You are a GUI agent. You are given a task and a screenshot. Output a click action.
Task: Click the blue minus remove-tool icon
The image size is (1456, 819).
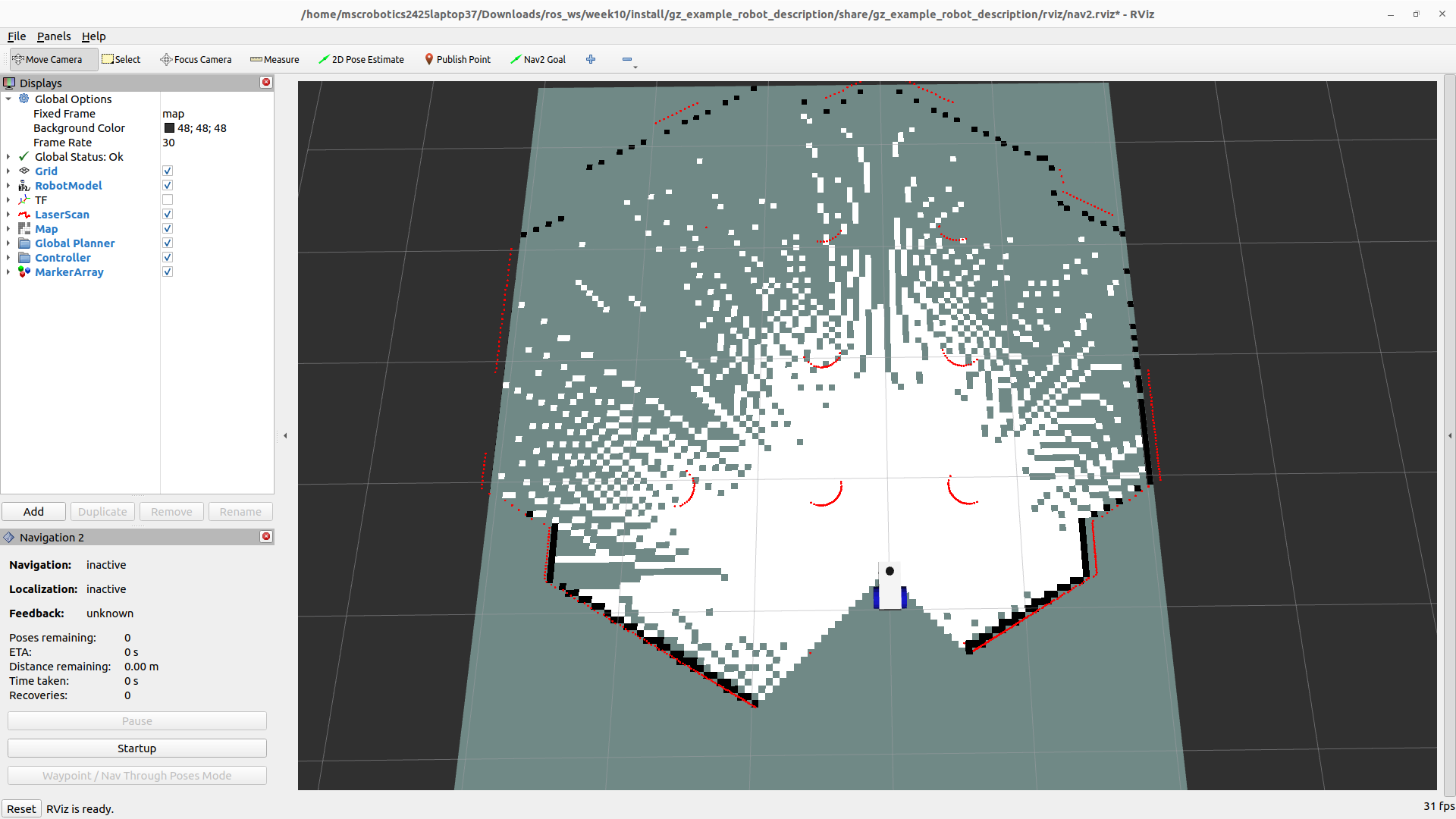coord(627,59)
